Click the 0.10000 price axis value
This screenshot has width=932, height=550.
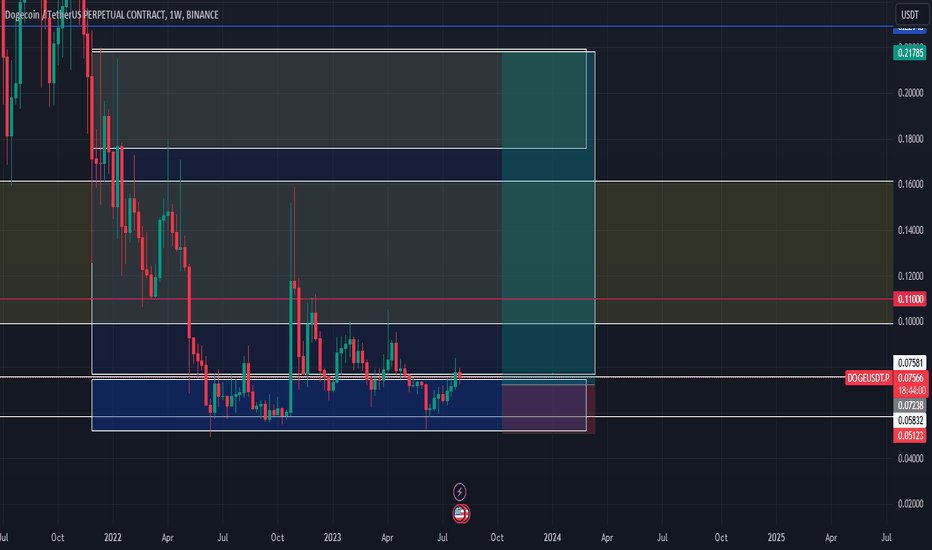pyautogui.click(x=910, y=322)
